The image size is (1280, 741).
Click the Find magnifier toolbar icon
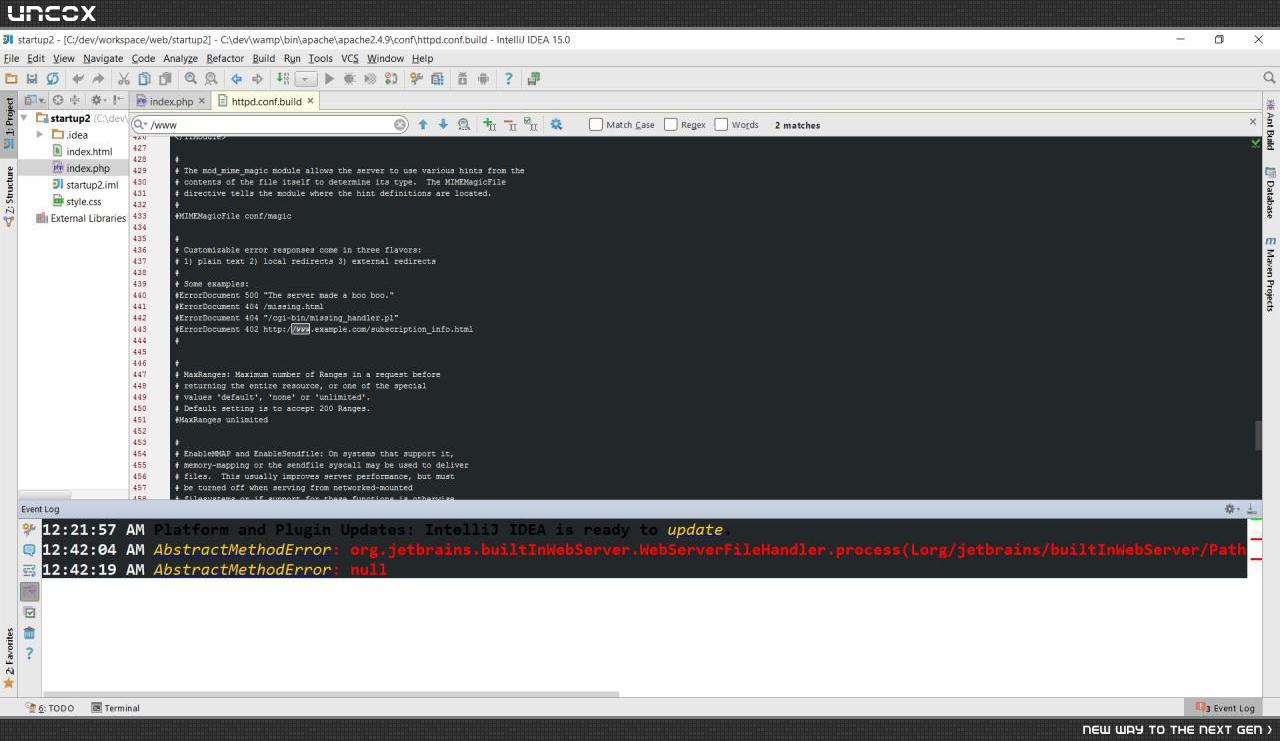coord(190,78)
